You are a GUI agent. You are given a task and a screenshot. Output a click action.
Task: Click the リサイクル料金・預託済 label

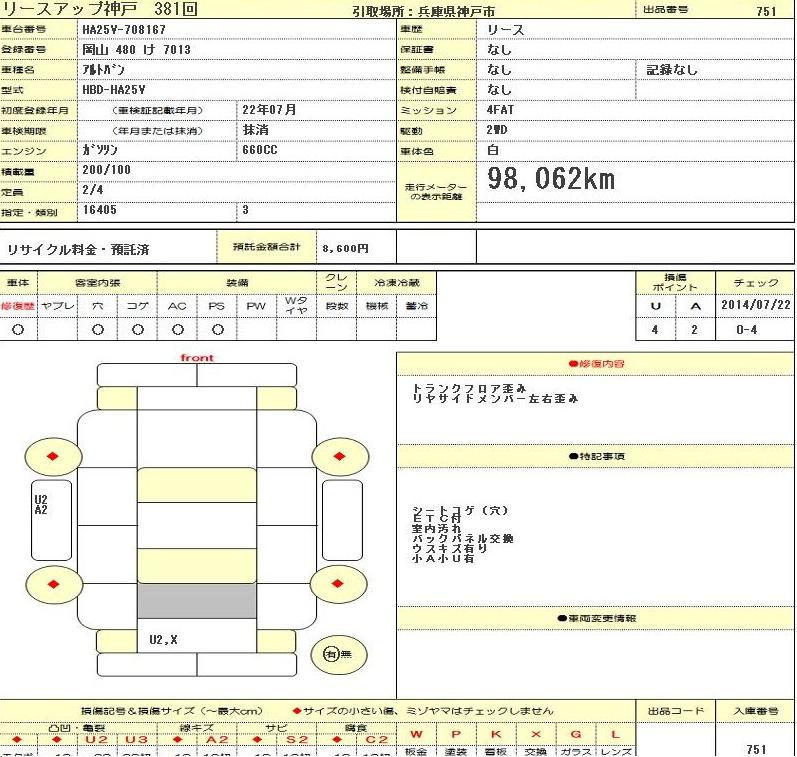[78, 250]
